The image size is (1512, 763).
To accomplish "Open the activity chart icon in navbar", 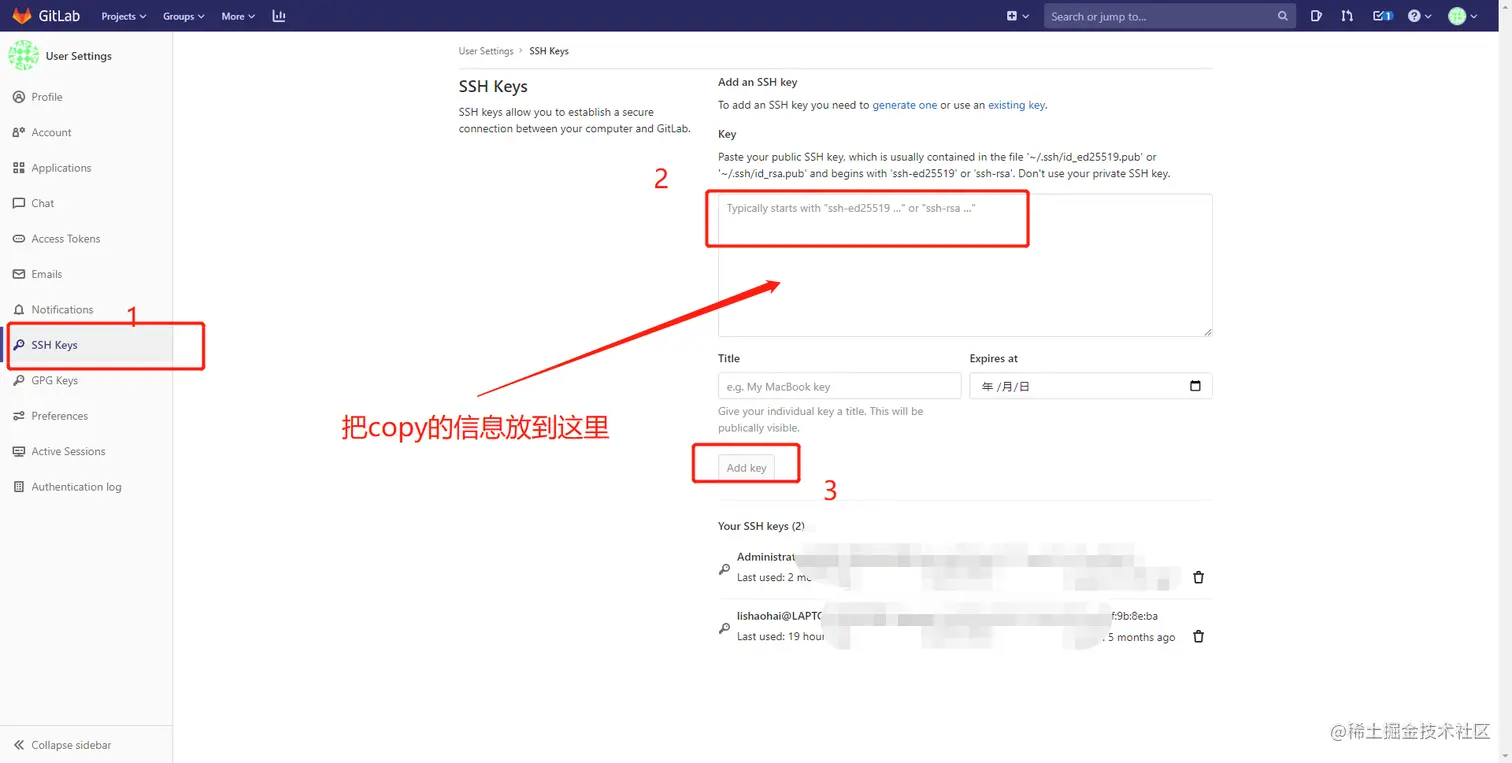I will [x=279, y=16].
